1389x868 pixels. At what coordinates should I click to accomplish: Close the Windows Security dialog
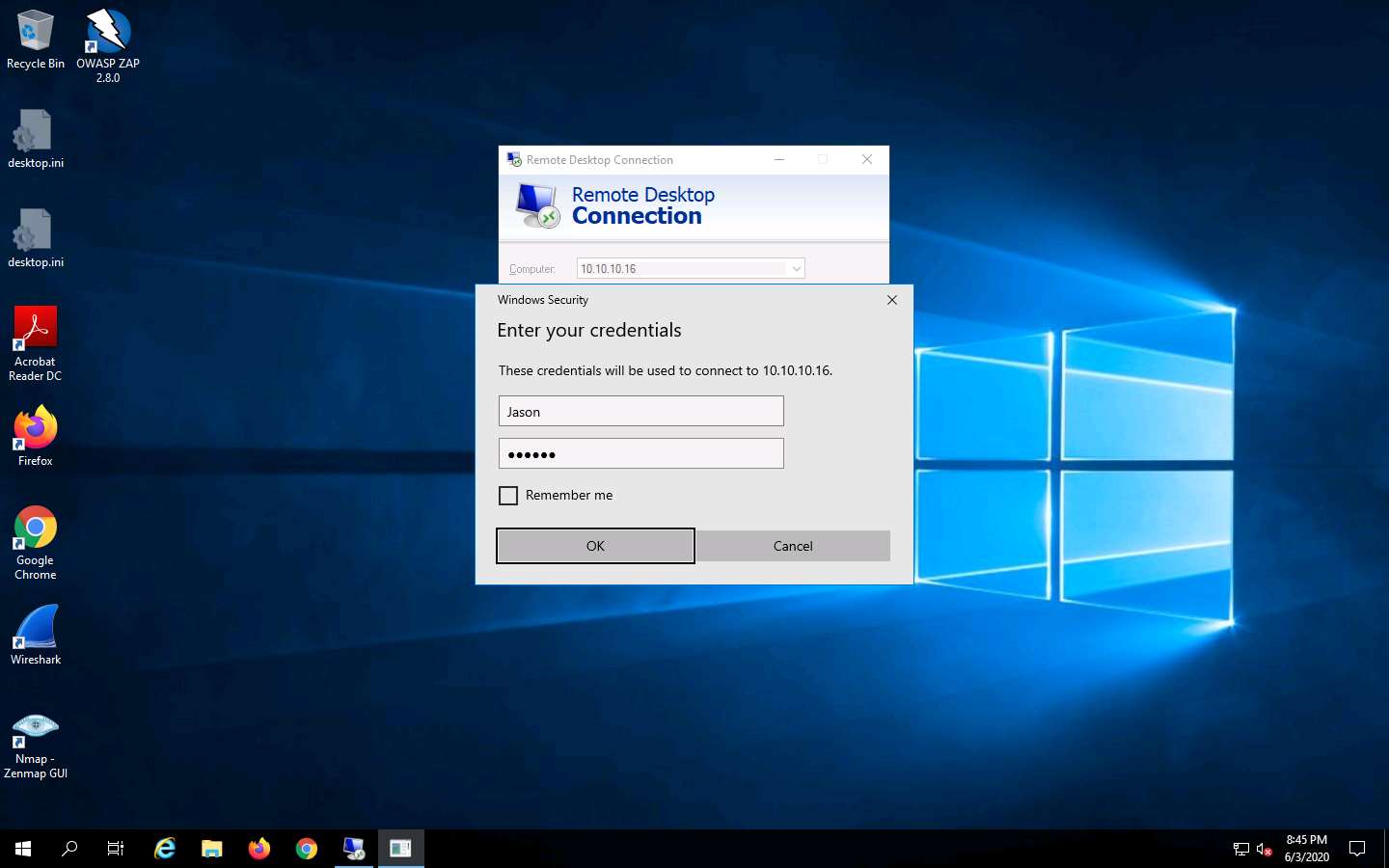pyautogui.click(x=892, y=300)
